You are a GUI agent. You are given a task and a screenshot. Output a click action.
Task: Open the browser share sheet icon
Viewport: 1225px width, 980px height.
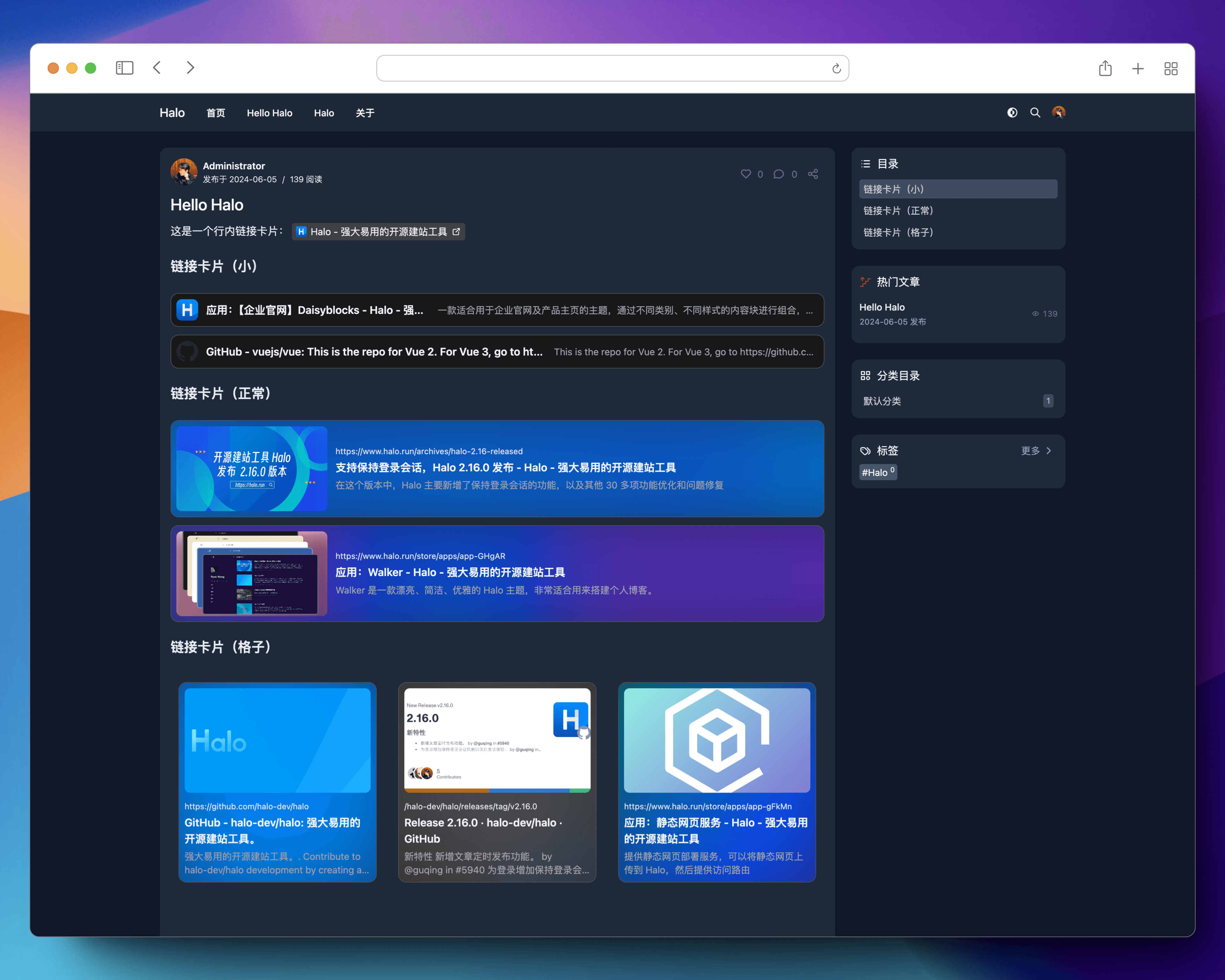click(1105, 69)
